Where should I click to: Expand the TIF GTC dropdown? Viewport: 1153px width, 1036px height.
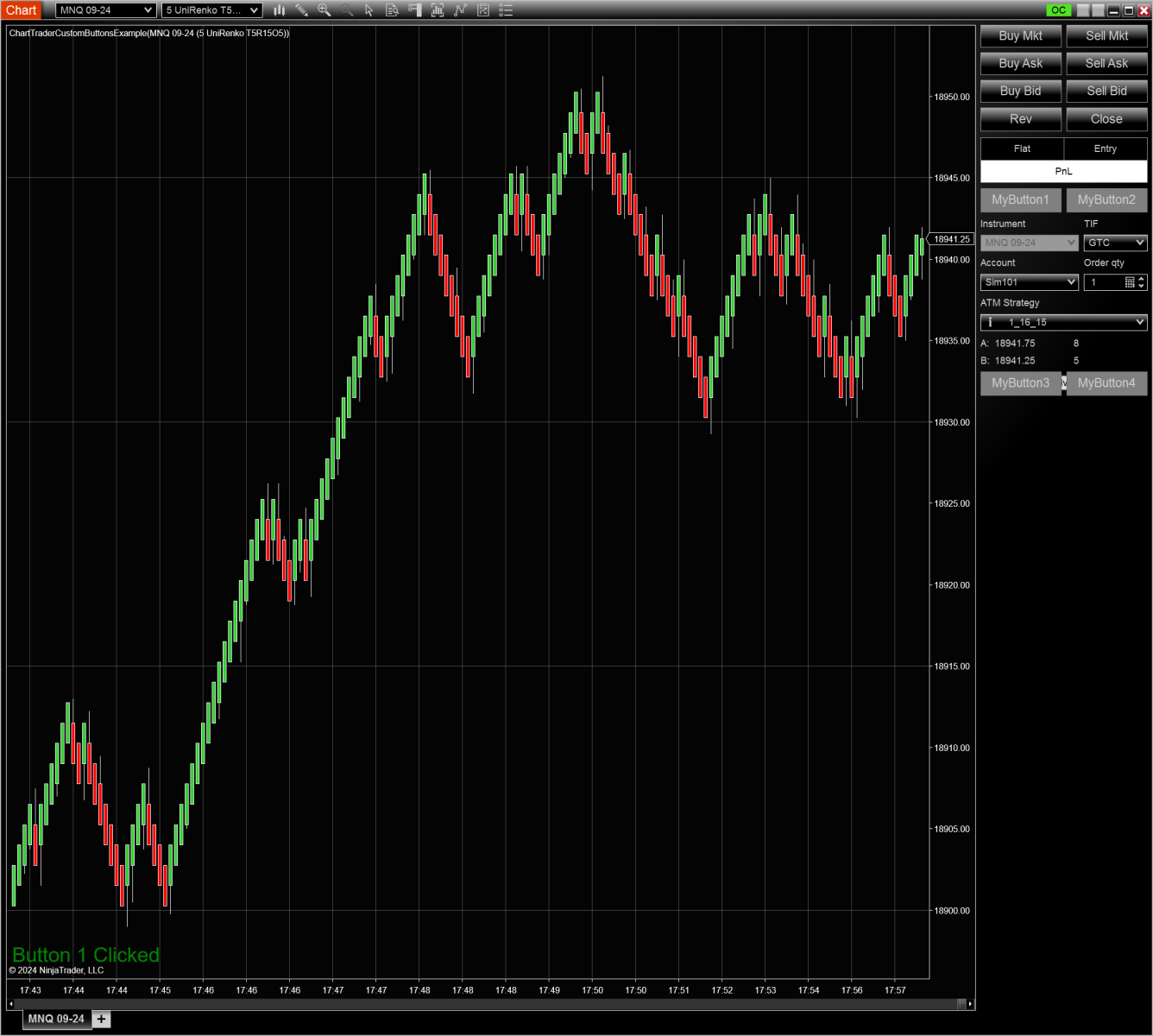pyautogui.click(x=1116, y=243)
